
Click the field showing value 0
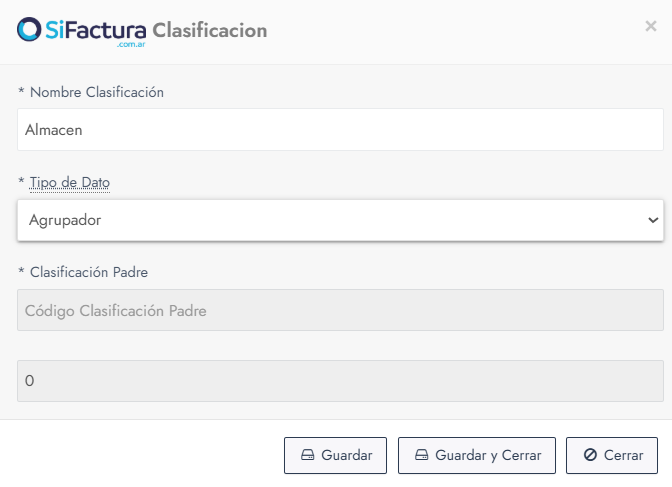pos(340,381)
